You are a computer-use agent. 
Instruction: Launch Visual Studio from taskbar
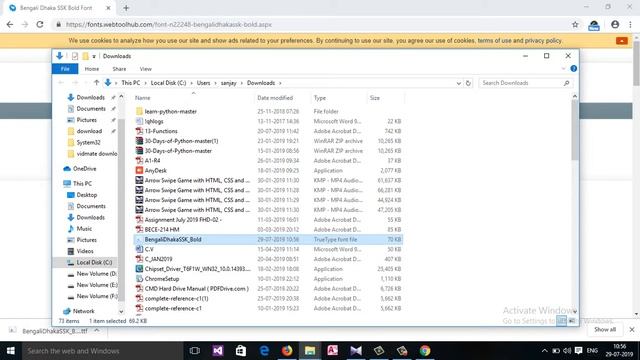point(218,351)
